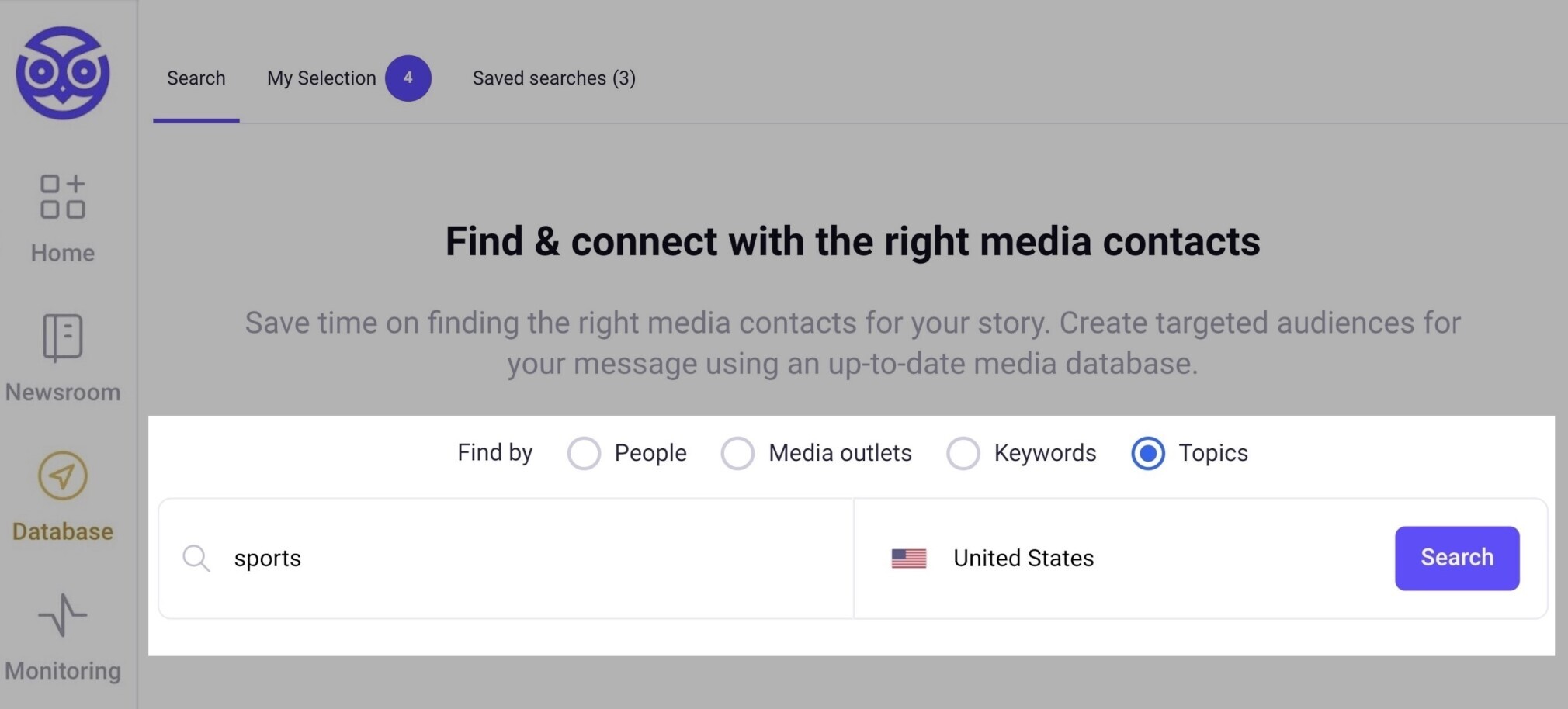
Task: Open the My Selection tab
Action: (x=321, y=78)
